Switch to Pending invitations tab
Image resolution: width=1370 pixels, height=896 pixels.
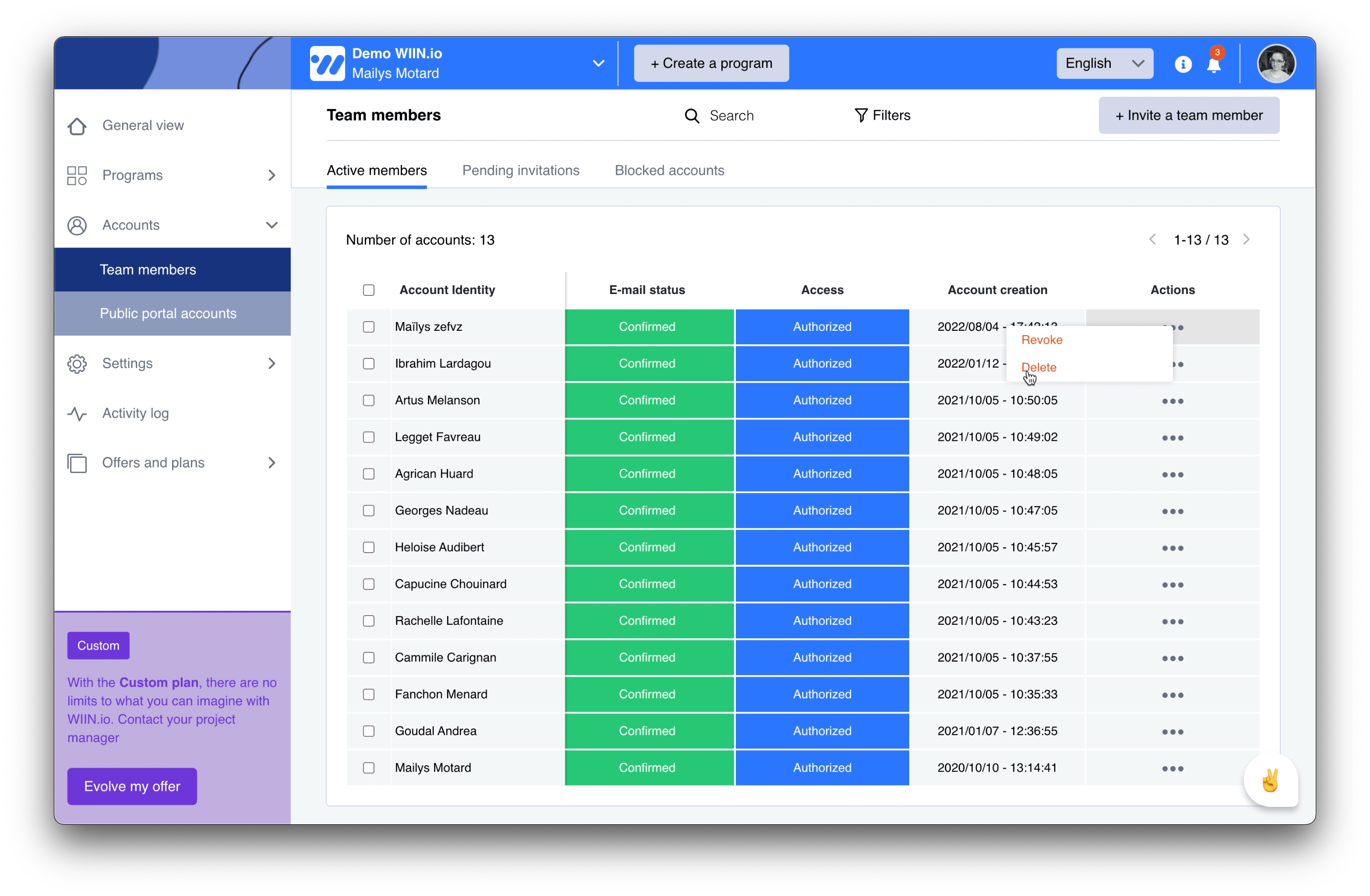[521, 170]
